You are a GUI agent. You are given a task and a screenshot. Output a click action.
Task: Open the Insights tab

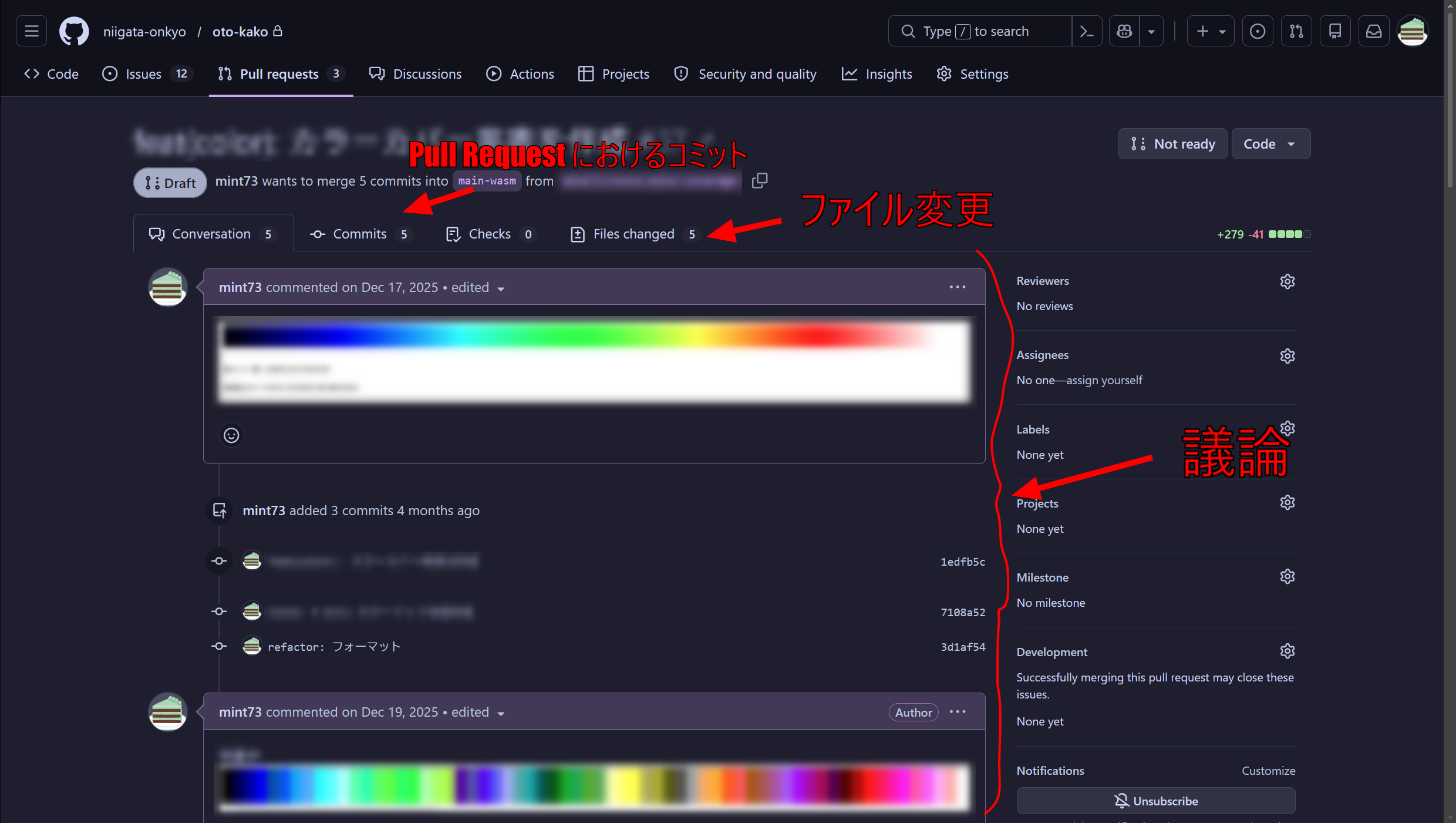pos(877,74)
